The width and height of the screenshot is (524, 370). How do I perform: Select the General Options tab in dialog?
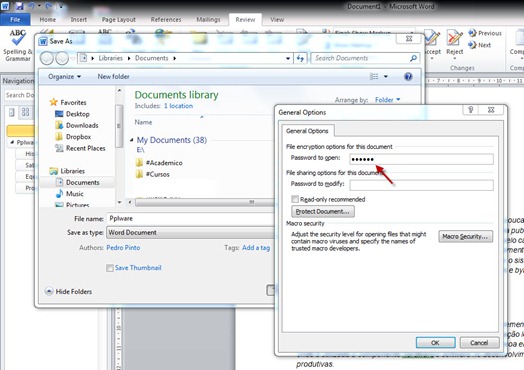pos(307,131)
